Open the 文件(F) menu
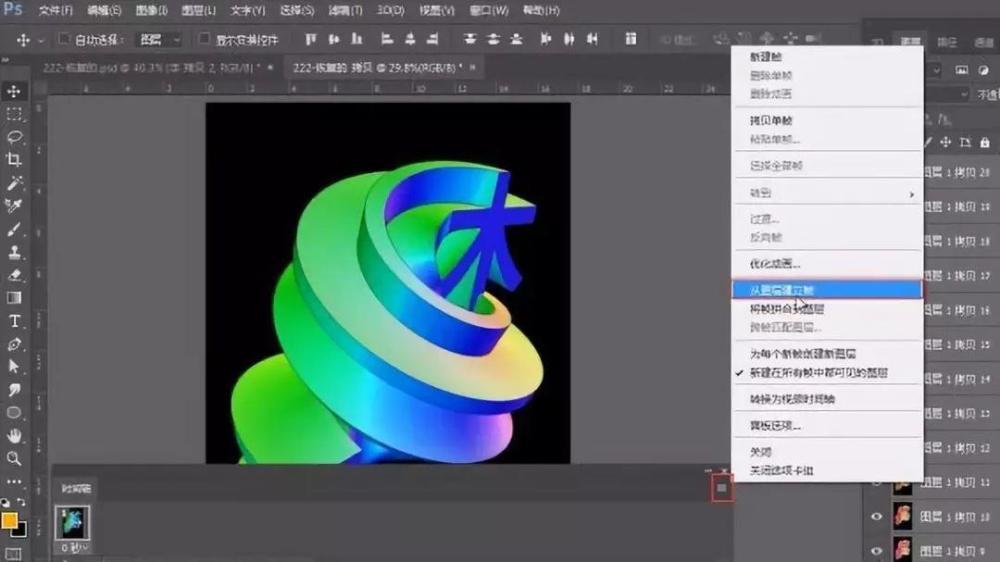The width and height of the screenshot is (1000, 562). tap(55, 11)
